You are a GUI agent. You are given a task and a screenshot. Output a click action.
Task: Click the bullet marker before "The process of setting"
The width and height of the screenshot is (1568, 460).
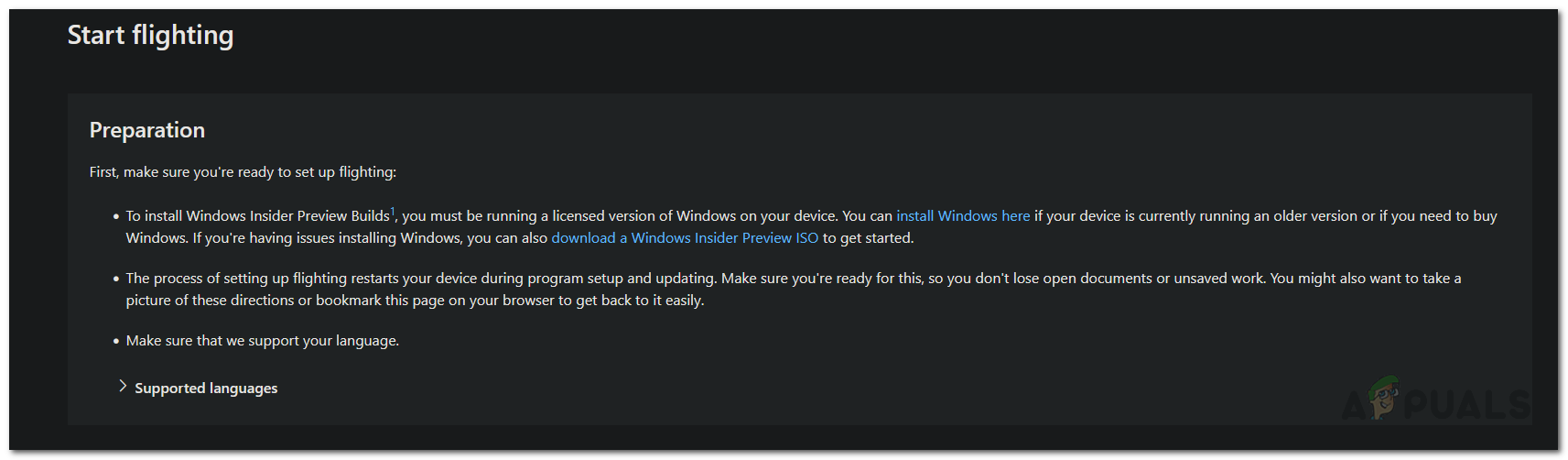coord(116,279)
